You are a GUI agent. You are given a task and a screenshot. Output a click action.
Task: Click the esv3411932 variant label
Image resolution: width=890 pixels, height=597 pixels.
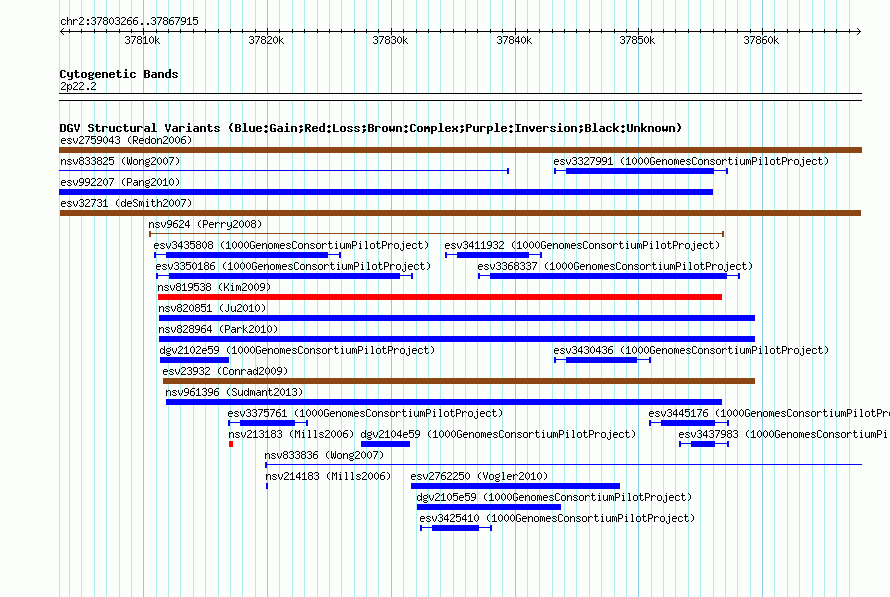click(x=582, y=245)
